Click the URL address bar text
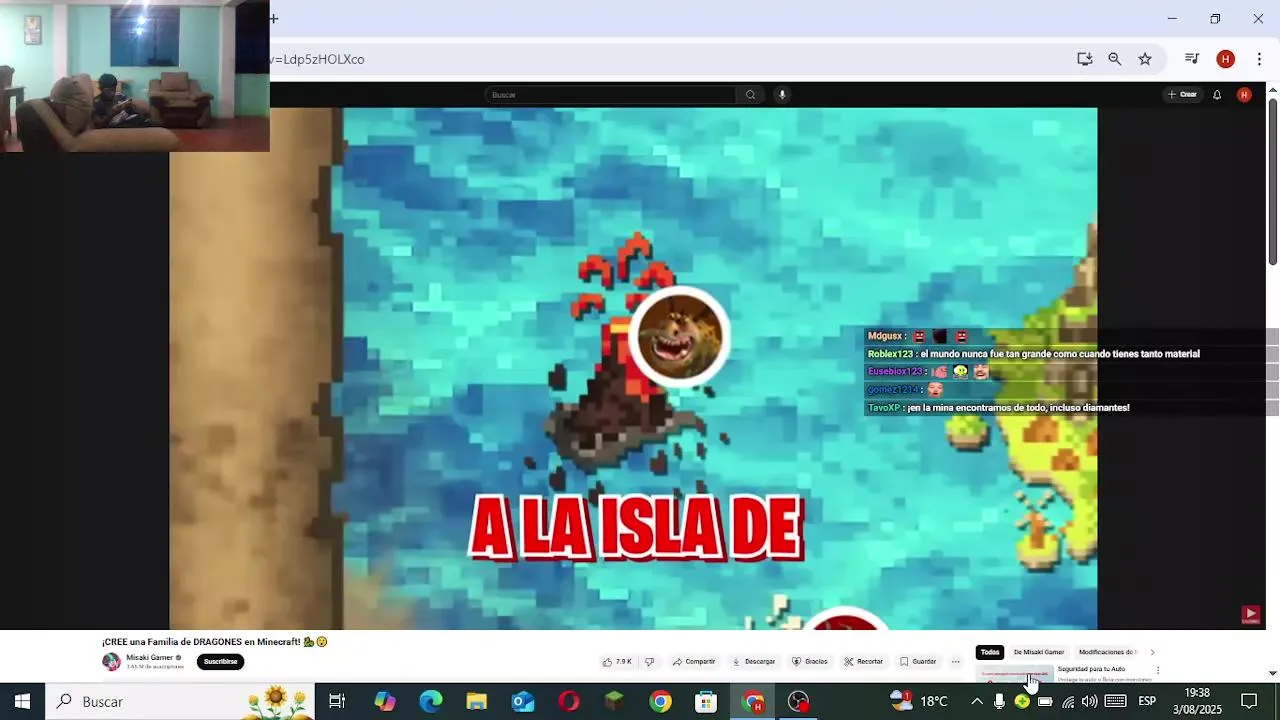The height and width of the screenshot is (720, 1280). 317,59
